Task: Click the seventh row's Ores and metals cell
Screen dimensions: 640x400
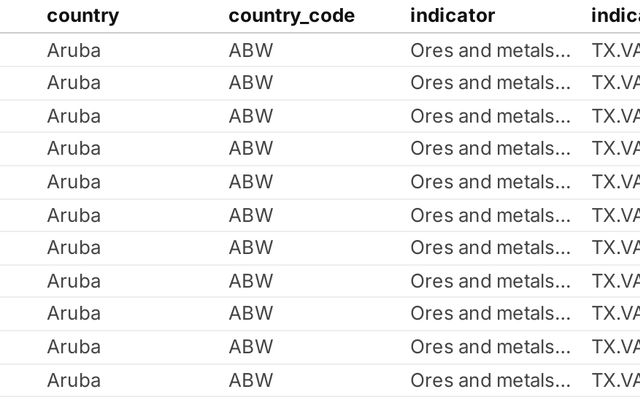Action: coord(490,247)
